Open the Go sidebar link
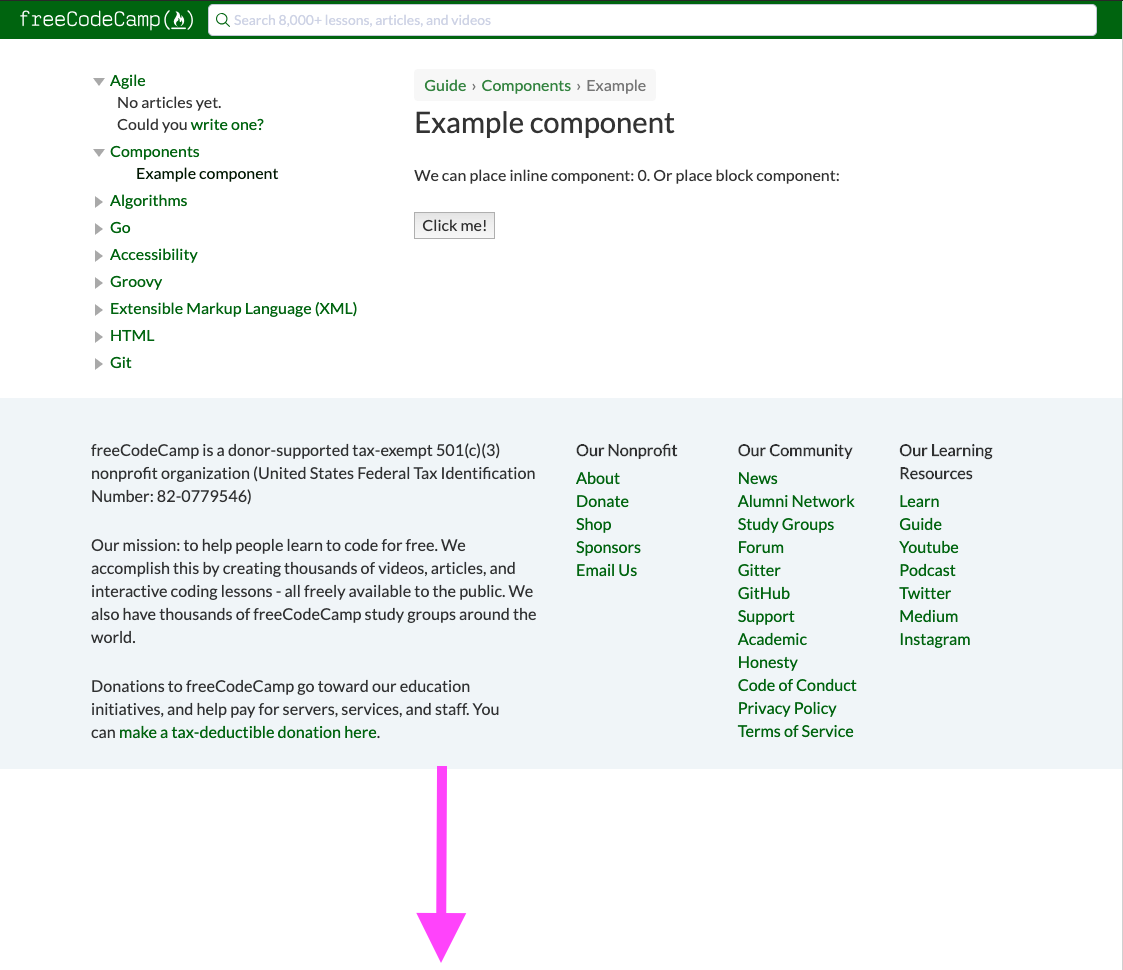 tap(120, 227)
